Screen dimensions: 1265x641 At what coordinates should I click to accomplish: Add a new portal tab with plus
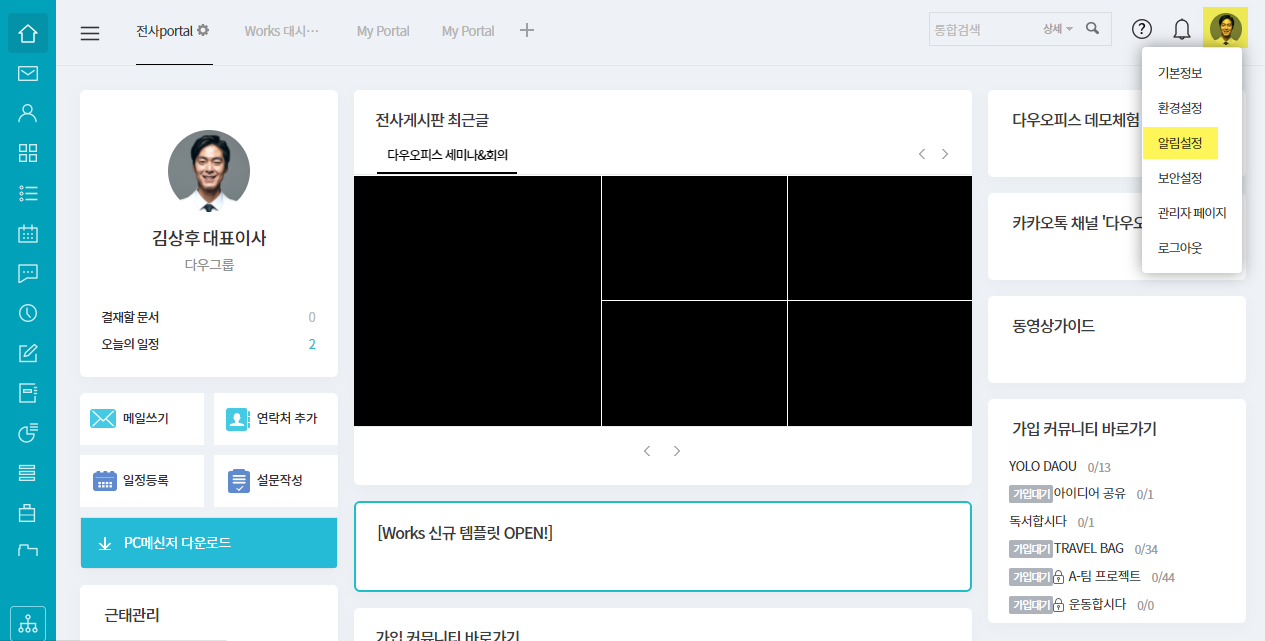[527, 30]
